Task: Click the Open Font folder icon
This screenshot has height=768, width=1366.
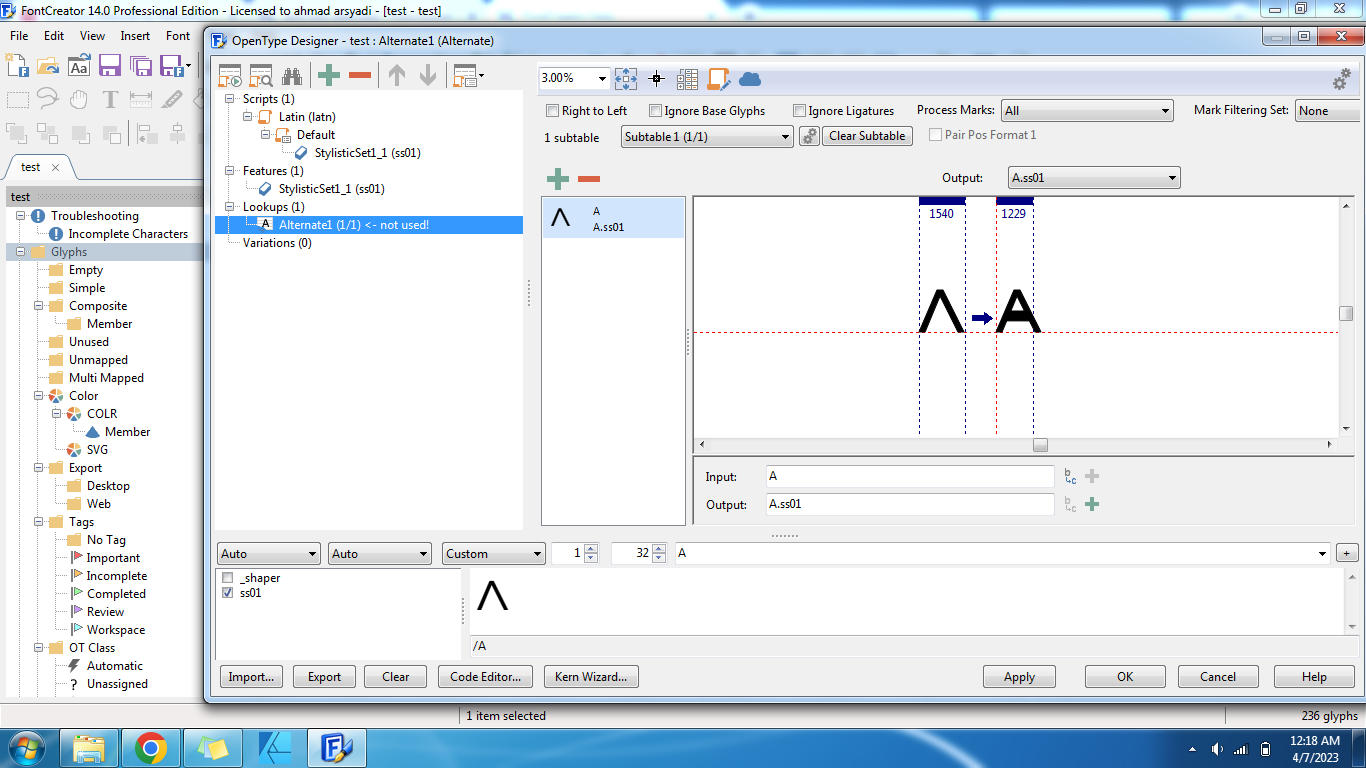Action: [x=48, y=66]
